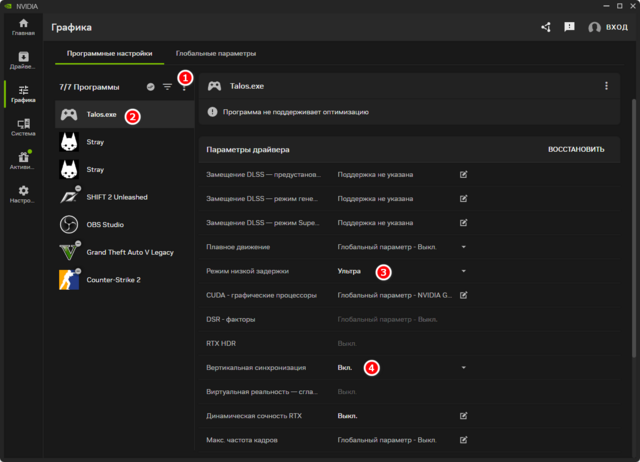
Task: Click the Параметры драйвера heading
Action: [x=248, y=149]
